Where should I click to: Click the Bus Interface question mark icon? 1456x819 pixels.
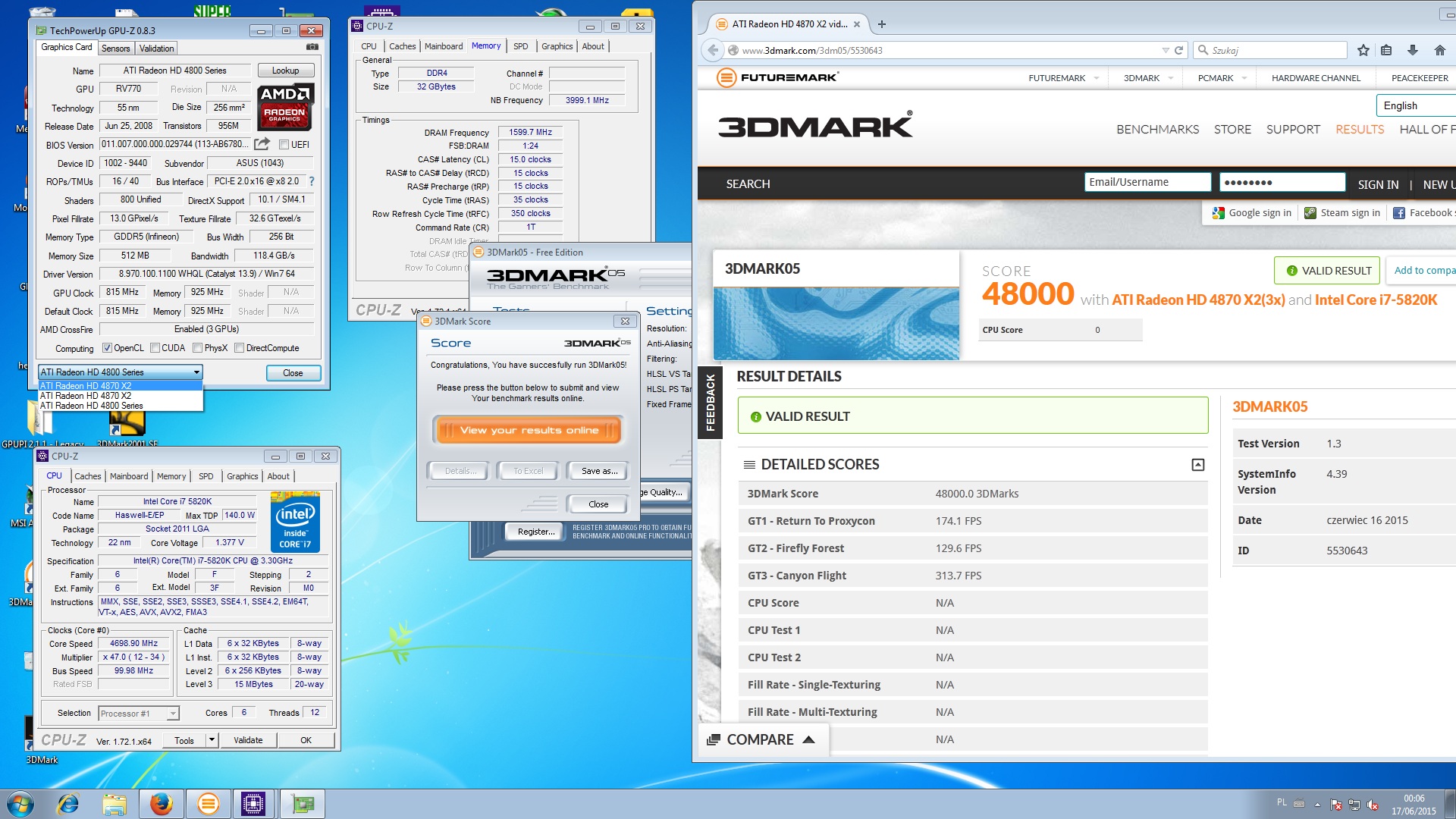[x=312, y=181]
